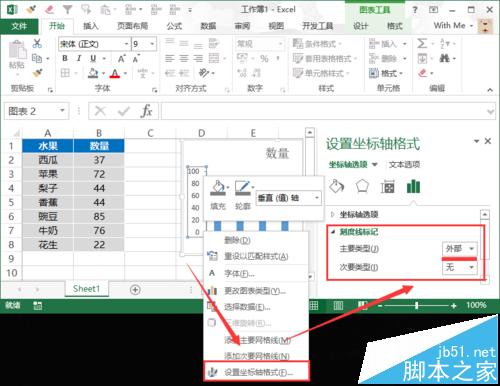Click the text orientation icon
The width and height of the screenshot is (500, 386).
pyautogui.click(x=204, y=73)
